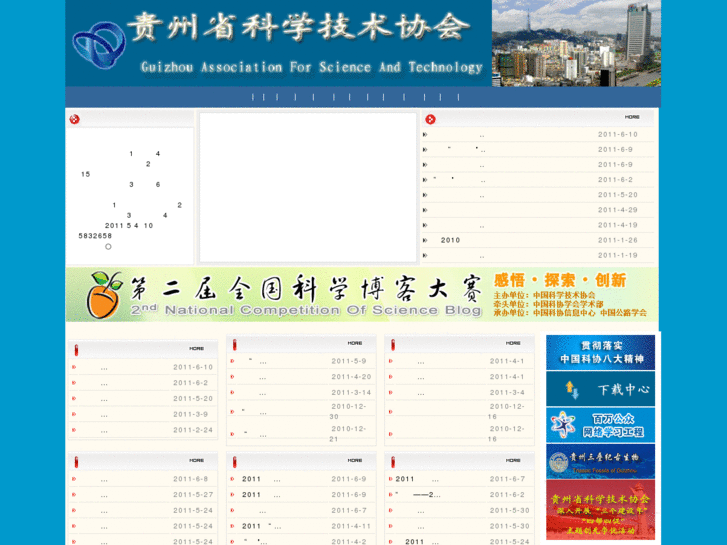Click the red bullet beside the 2011-3-9 entry
Viewport: 727px width, 545px height.
click(x=74, y=414)
